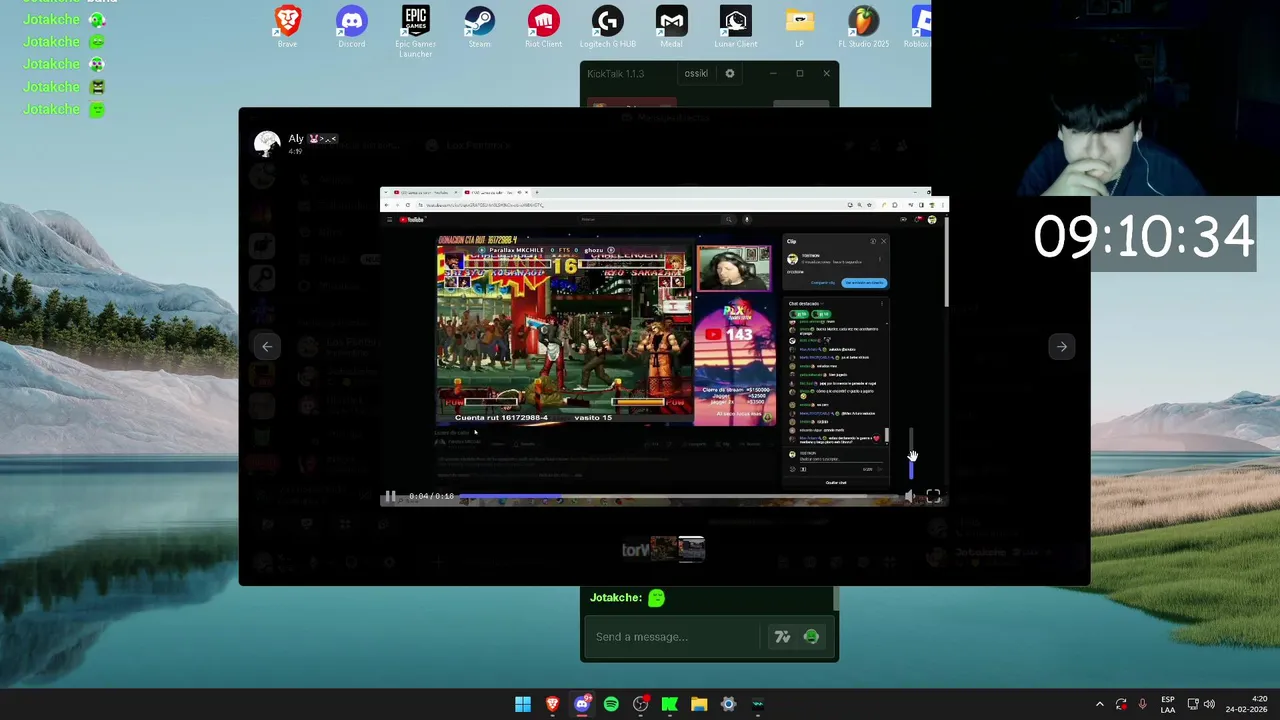Open Kick app from the taskbar
The image size is (1280, 720).
click(x=670, y=705)
